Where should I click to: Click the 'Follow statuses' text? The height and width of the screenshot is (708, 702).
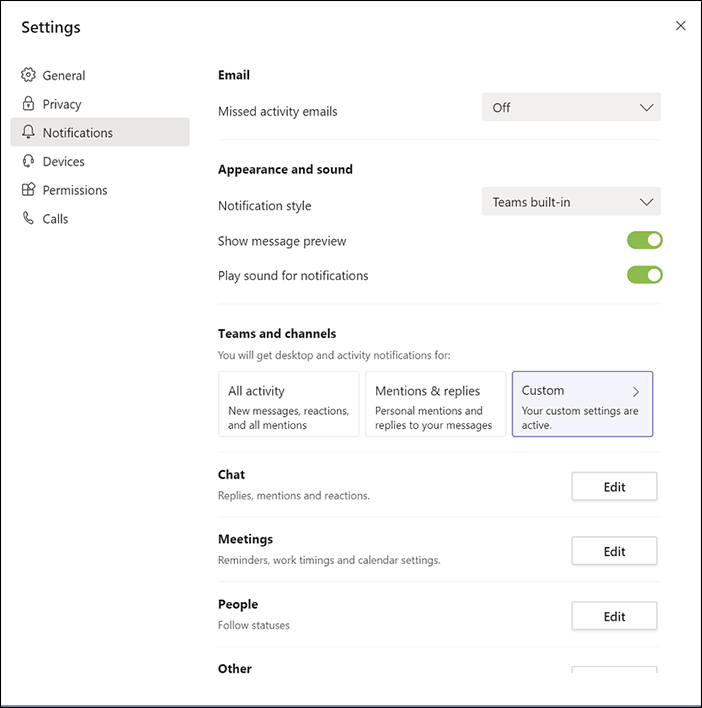[x=254, y=625]
